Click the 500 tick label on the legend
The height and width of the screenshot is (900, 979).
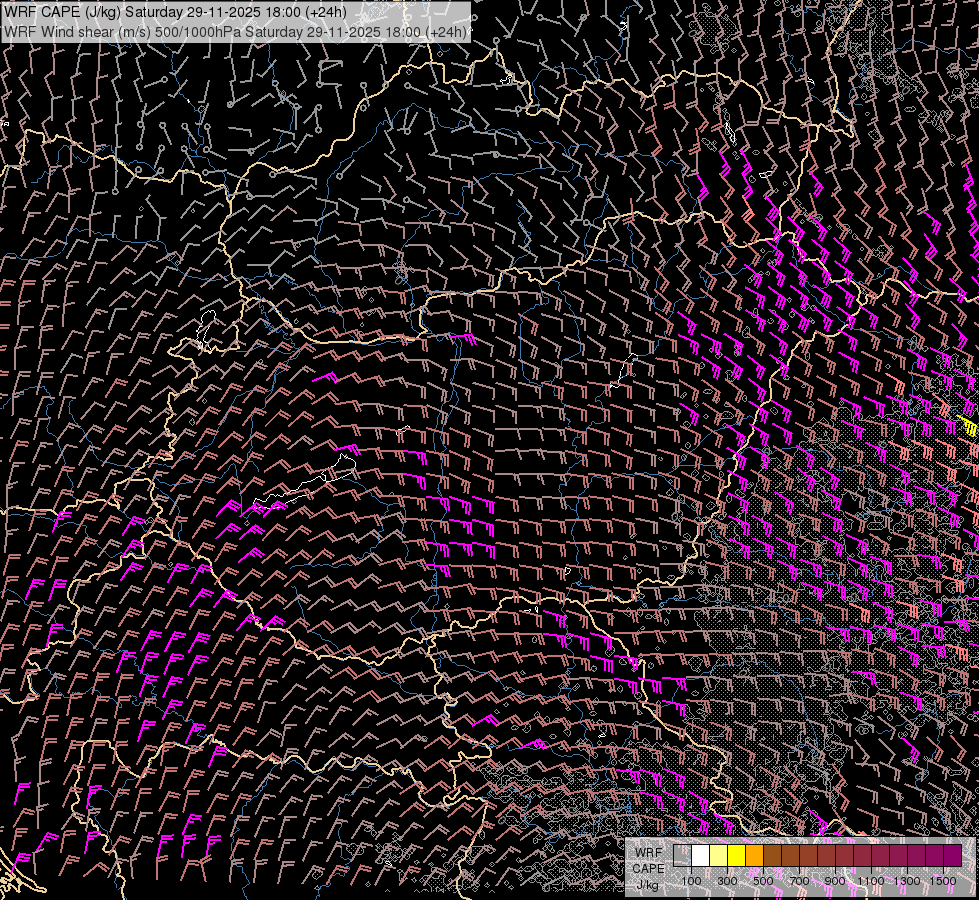pos(763,880)
